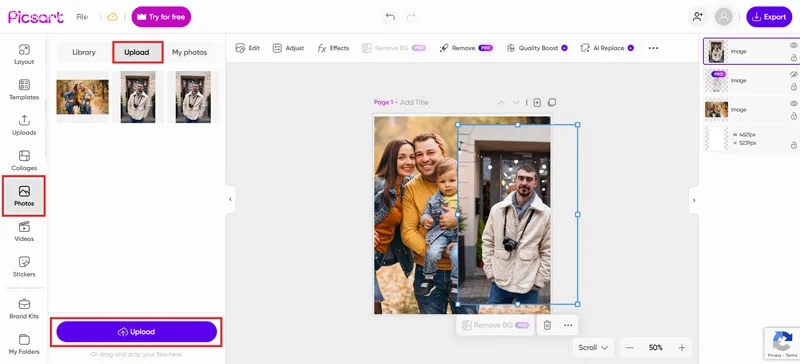Open the Edit tool in toolbar

247,48
